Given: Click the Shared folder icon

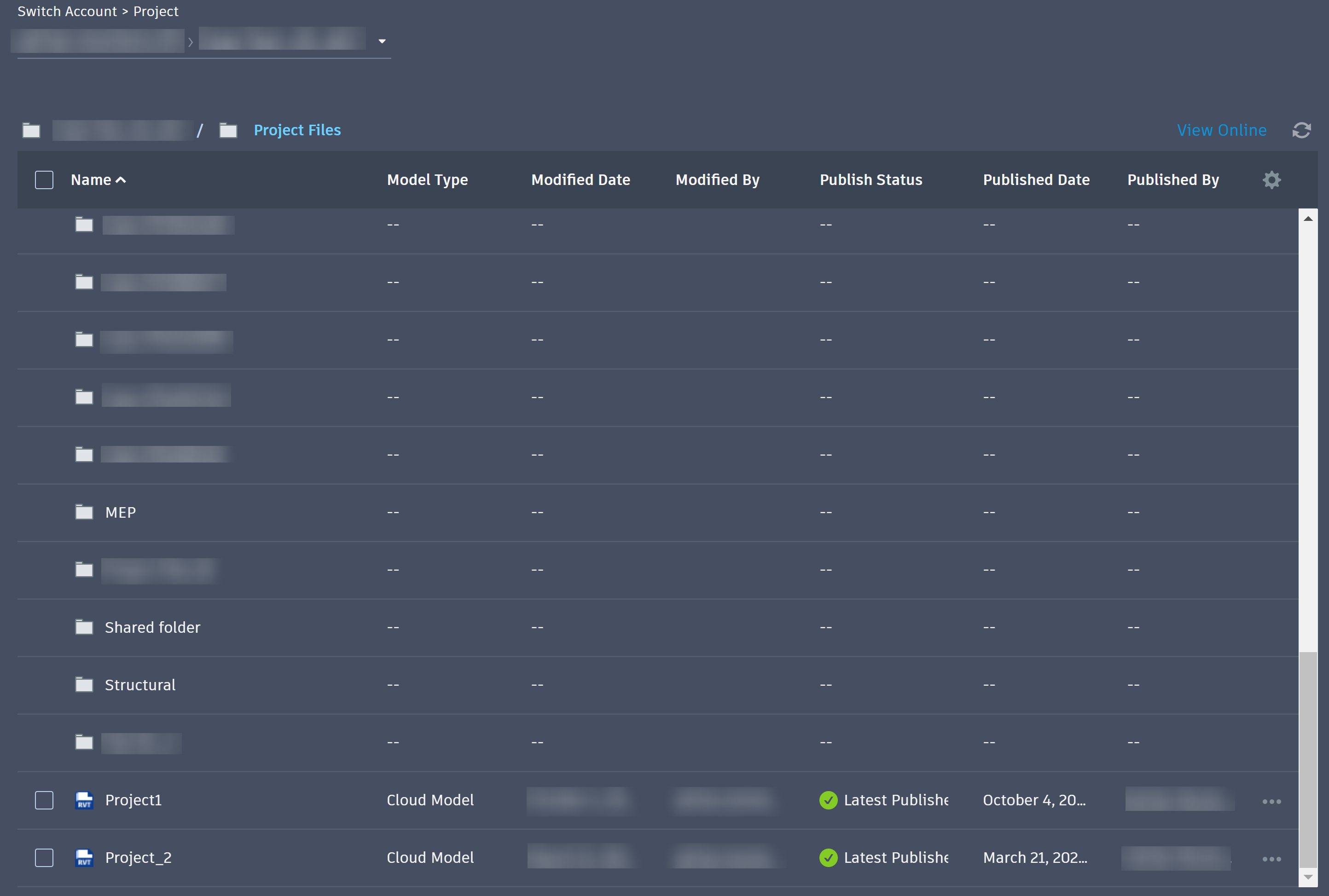Looking at the screenshot, I should [84, 627].
